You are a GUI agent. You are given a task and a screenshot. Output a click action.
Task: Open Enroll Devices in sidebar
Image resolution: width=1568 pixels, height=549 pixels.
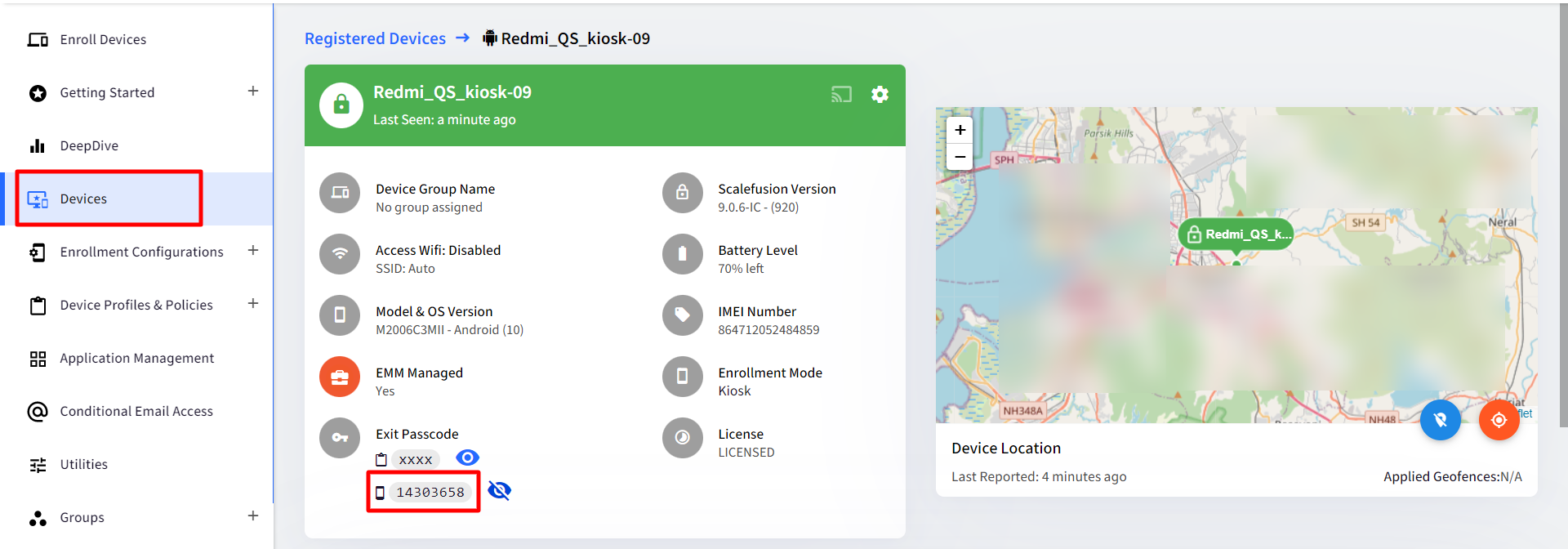(103, 39)
